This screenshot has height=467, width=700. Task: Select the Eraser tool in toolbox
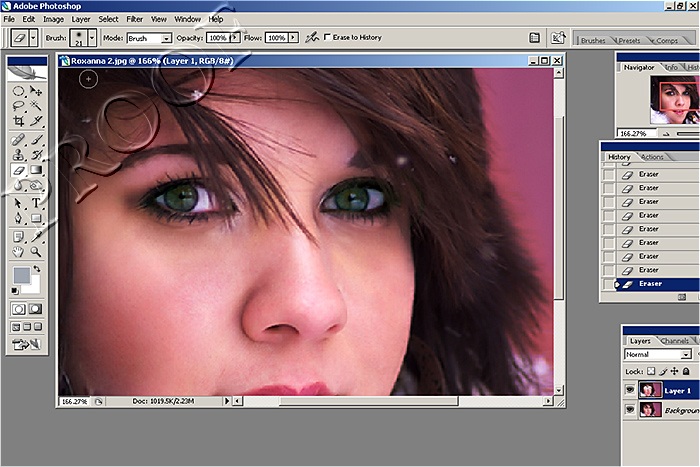point(18,170)
